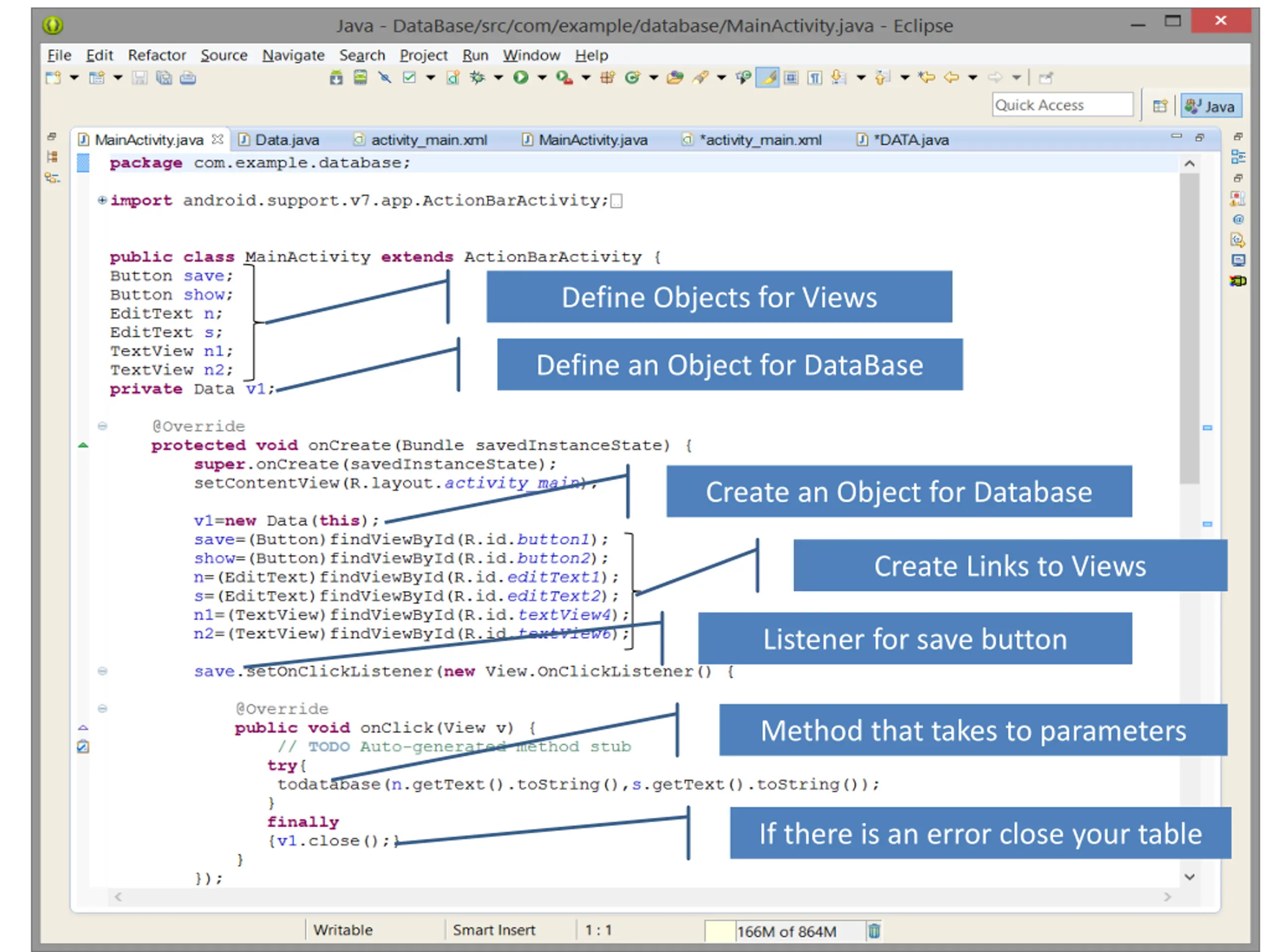Open the Navigate menu

[293, 56]
